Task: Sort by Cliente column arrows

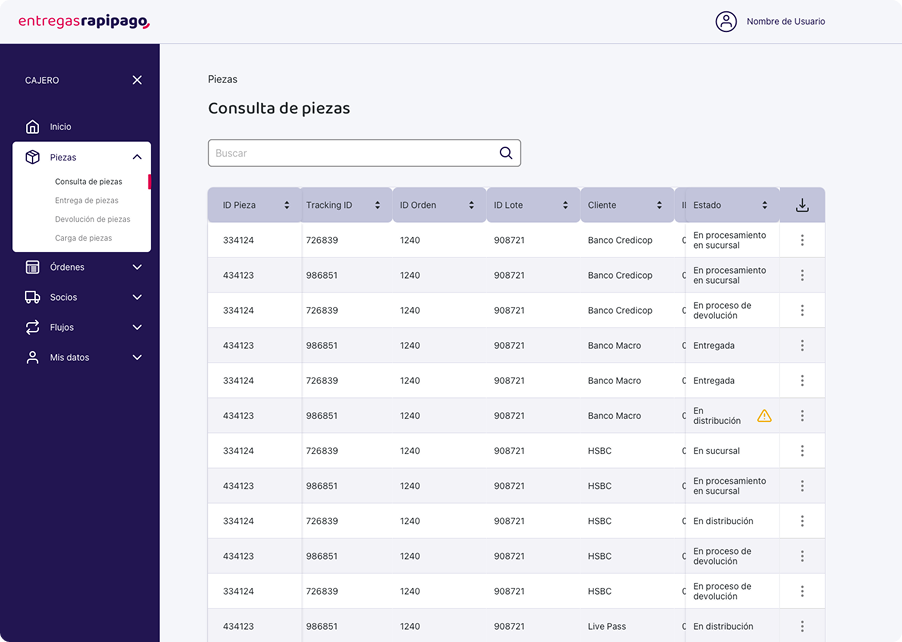Action: coord(659,205)
